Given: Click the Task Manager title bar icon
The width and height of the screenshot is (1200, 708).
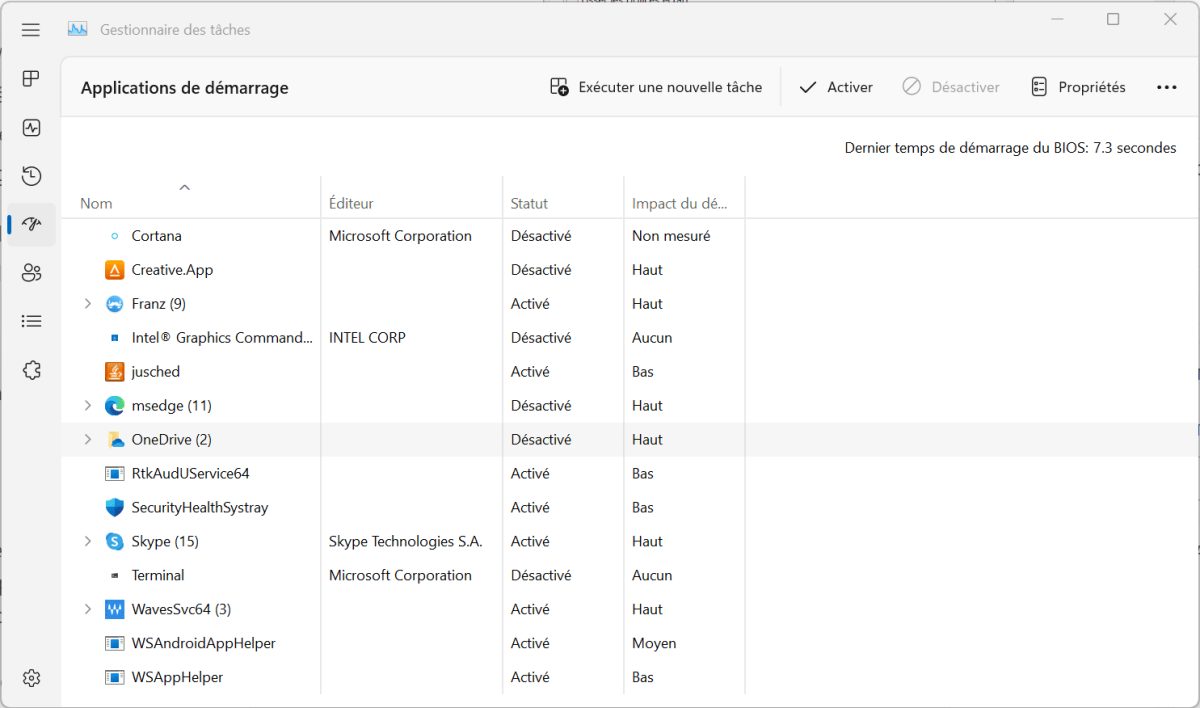Looking at the screenshot, I should click(x=78, y=30).
